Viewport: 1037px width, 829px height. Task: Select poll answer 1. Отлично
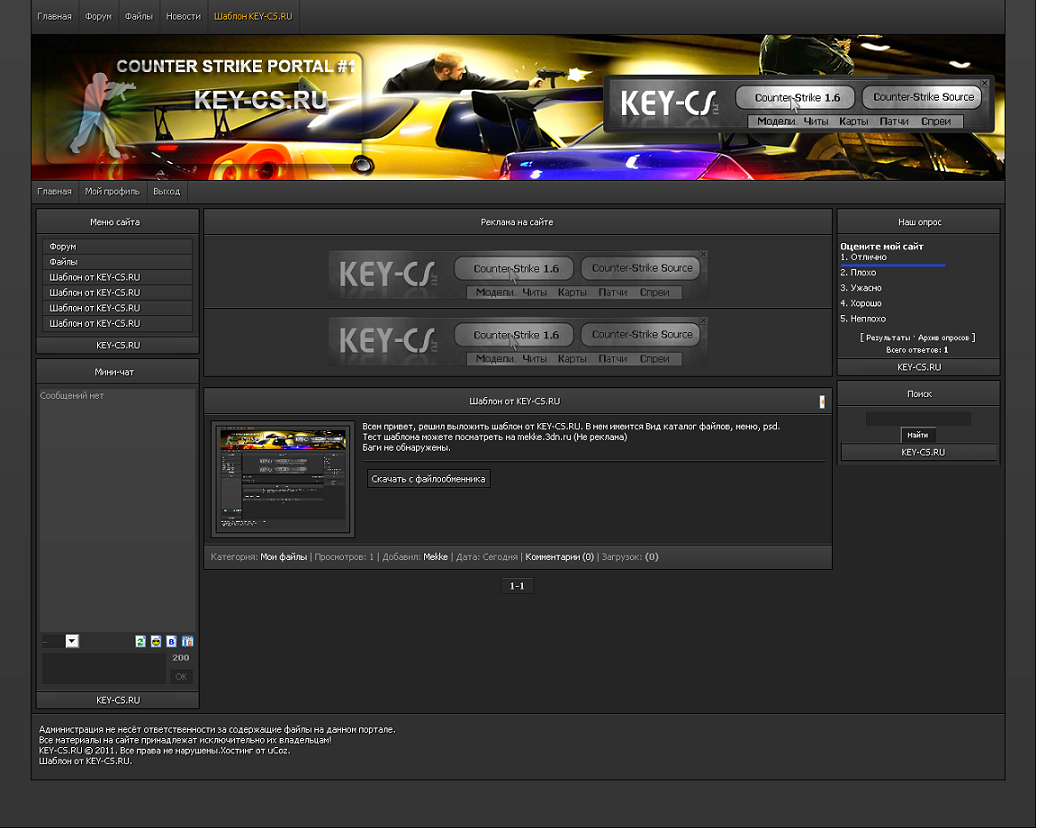[x=863, y=257]
